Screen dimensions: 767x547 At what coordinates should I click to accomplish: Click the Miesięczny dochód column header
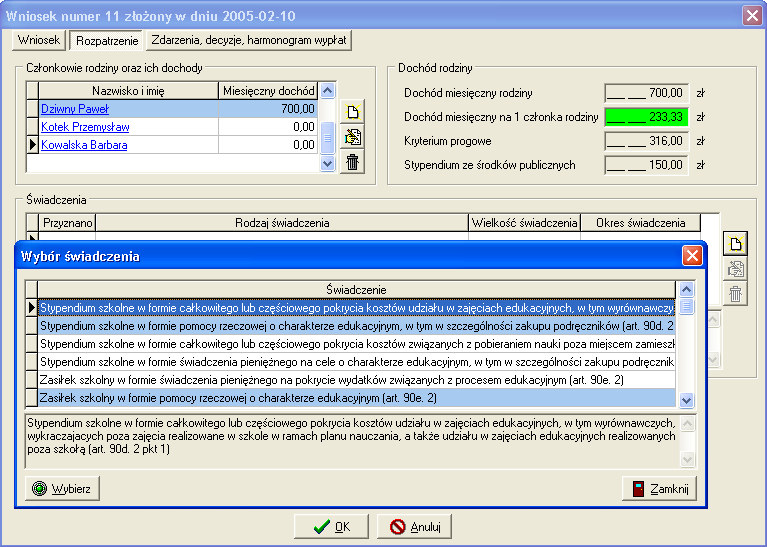[269, 91]
